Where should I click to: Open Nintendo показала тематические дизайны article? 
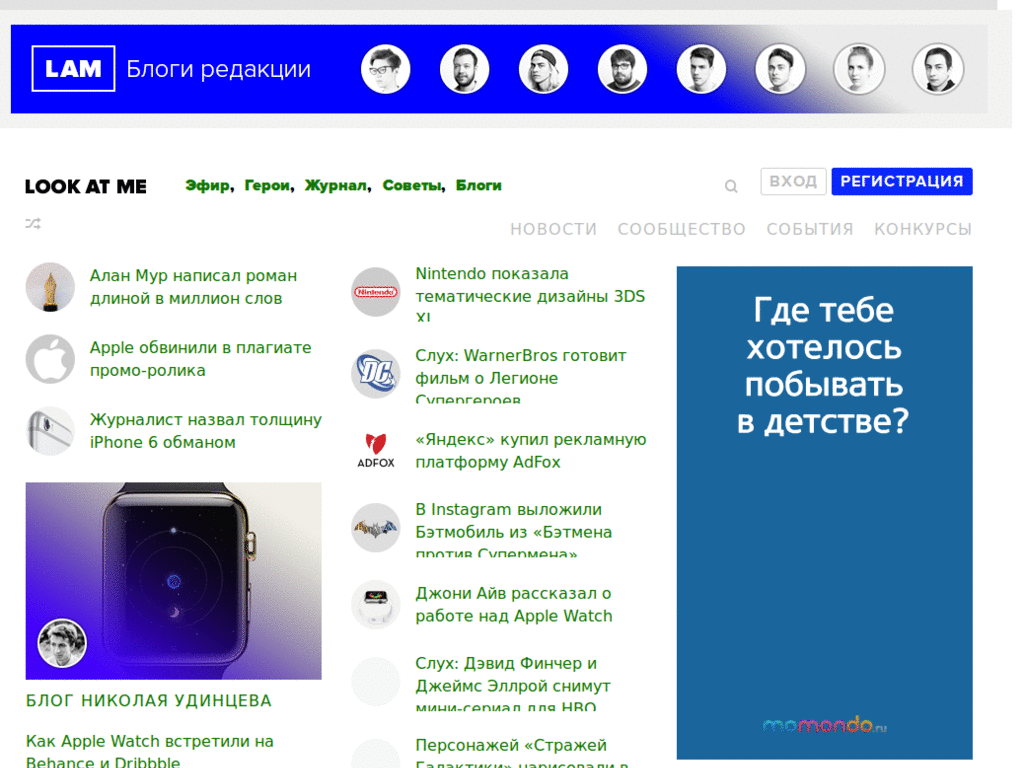pos(530,295)
